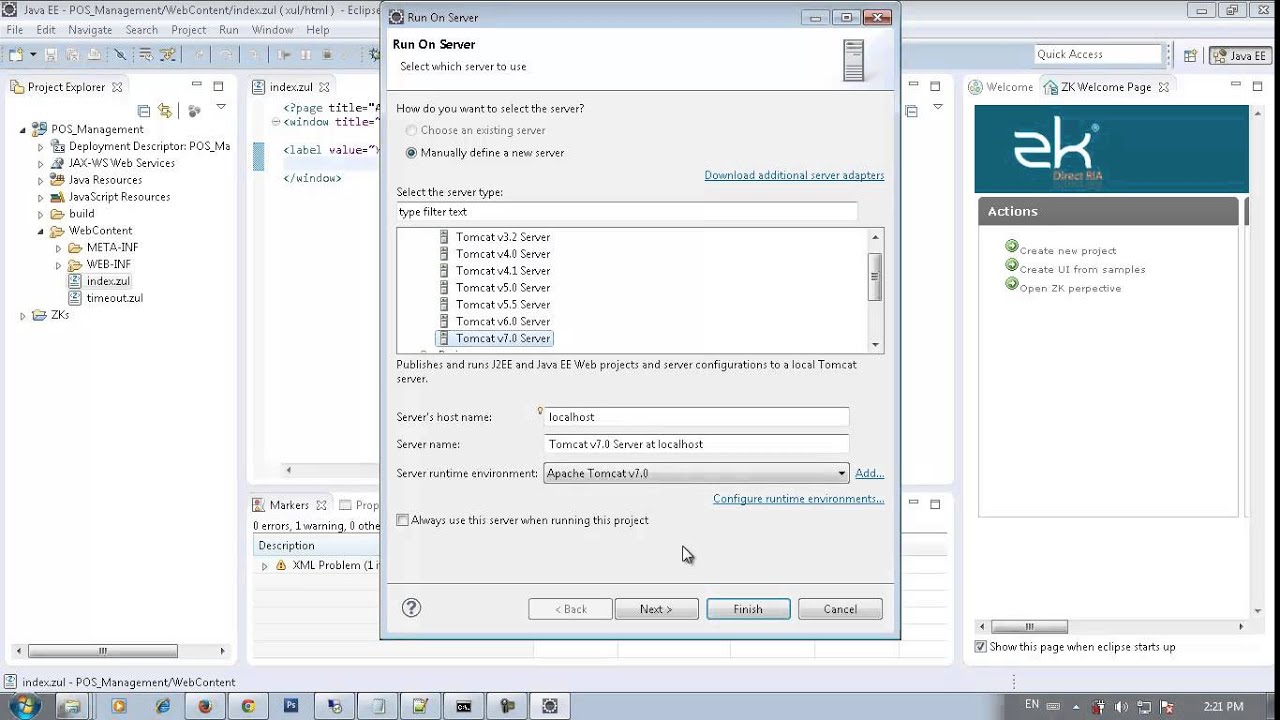This screenshot has width=1280, height=720.
Task: Open the Edit menu
Action: click(46, 30)
